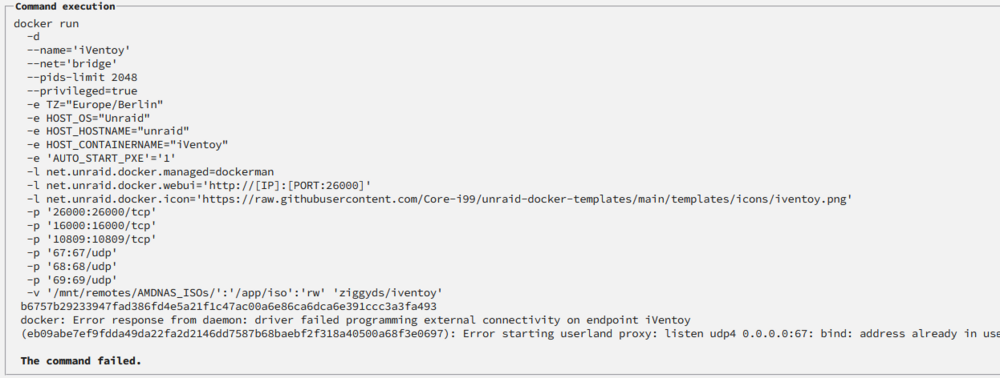Click the --net='bridge' option line
Viewport: 1000px width, 378px height.
72,64
